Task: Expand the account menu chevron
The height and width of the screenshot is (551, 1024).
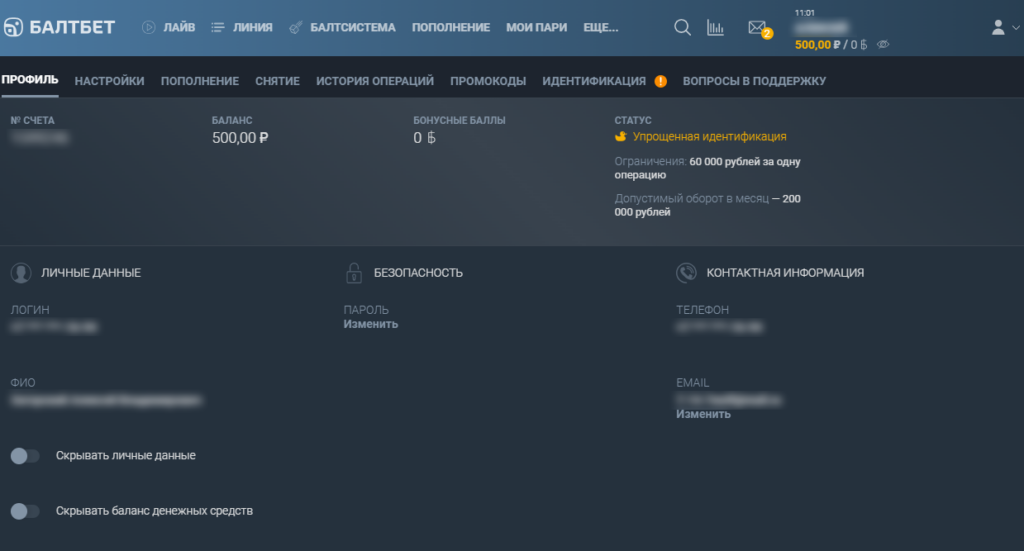Action: 1016,27
